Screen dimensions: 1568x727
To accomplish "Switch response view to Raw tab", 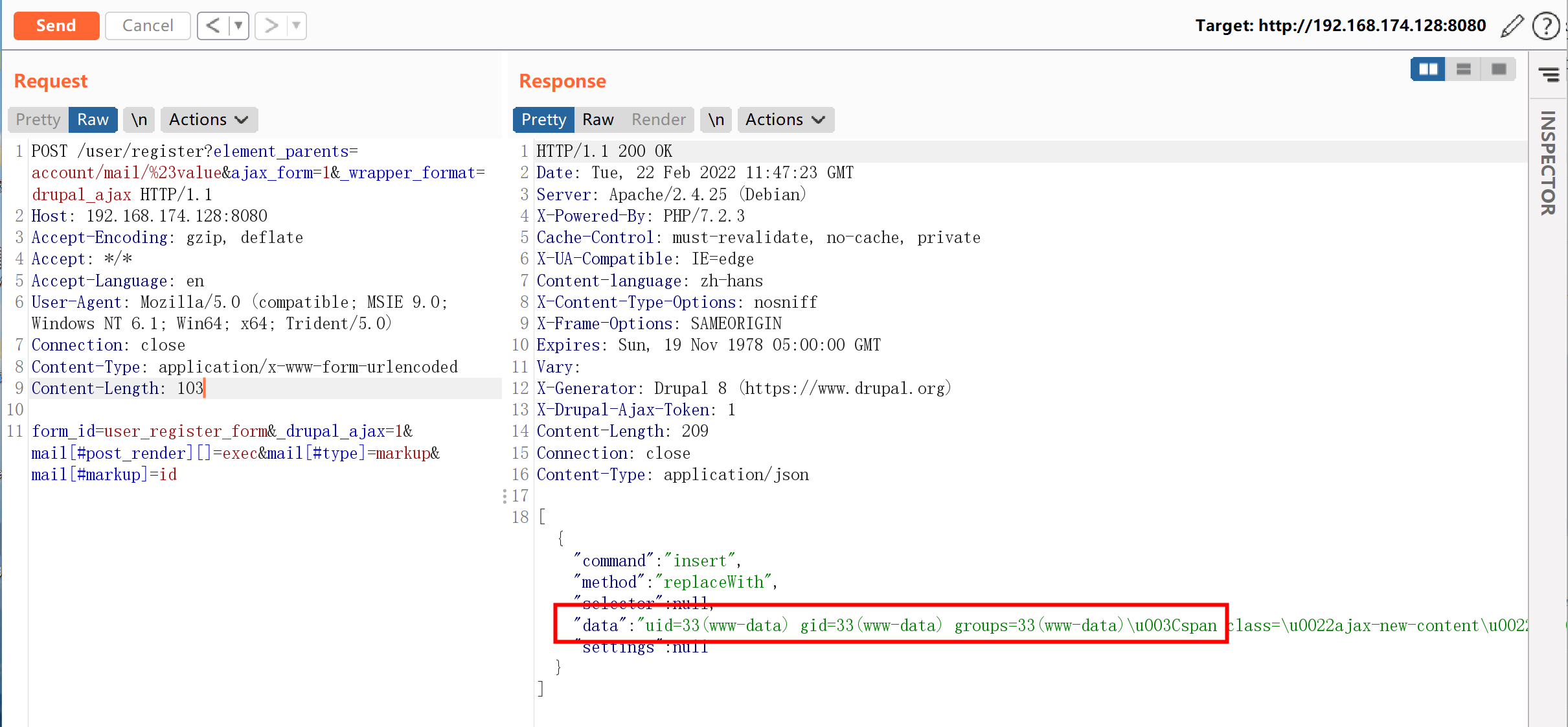I will tap(597, 120).
